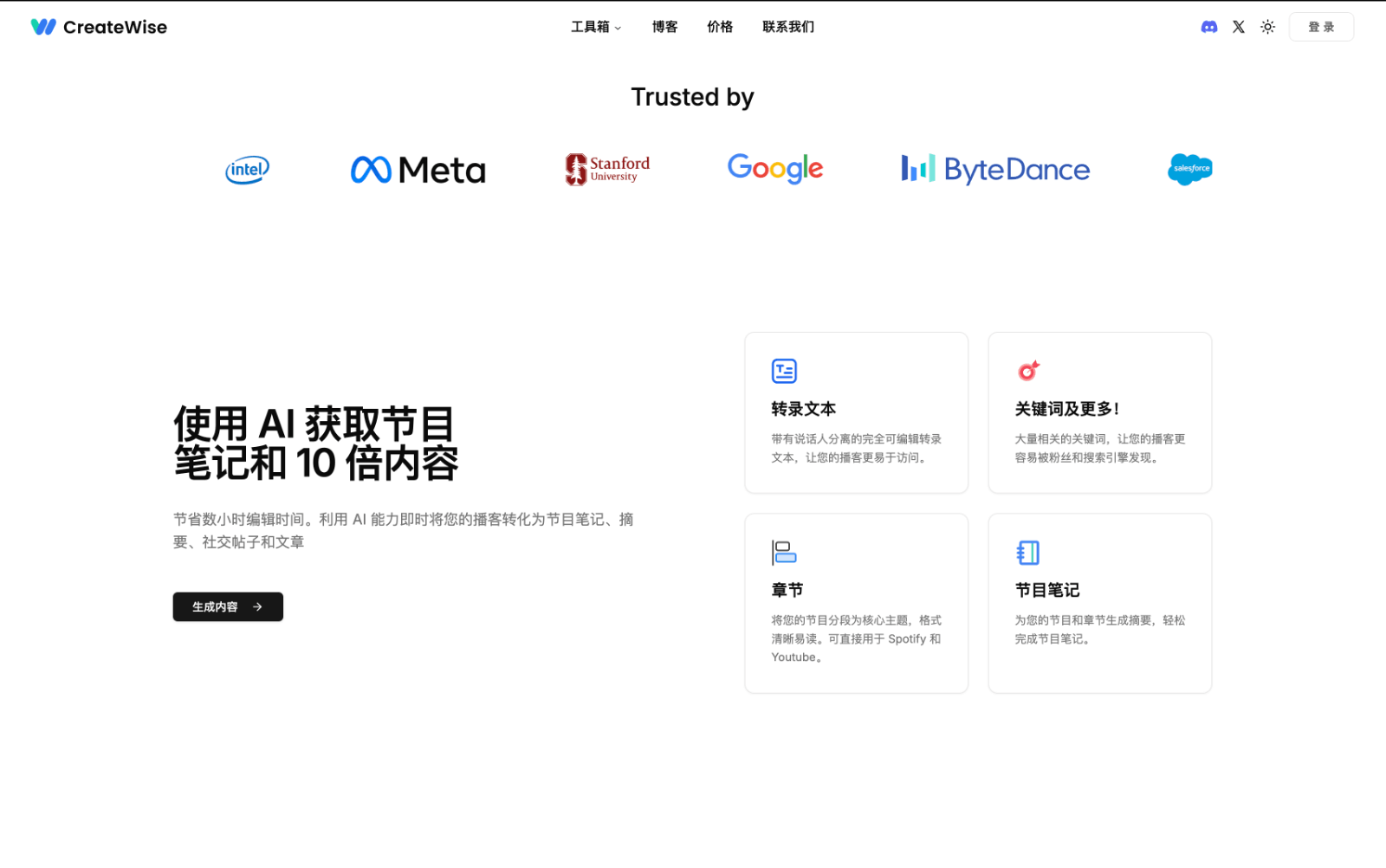1386x868 pixels.
Task: Expand the 工具箱 dropdown menu
Action: tap(596, 27)
